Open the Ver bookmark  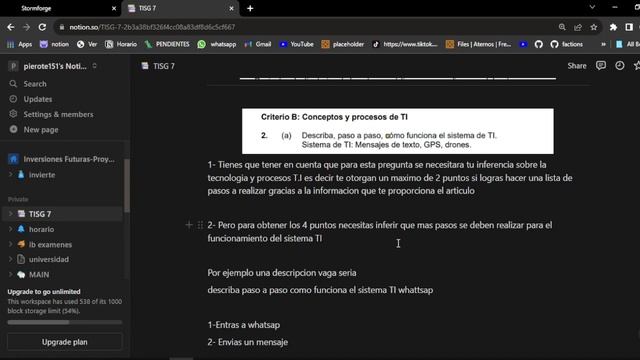[87, 44]
